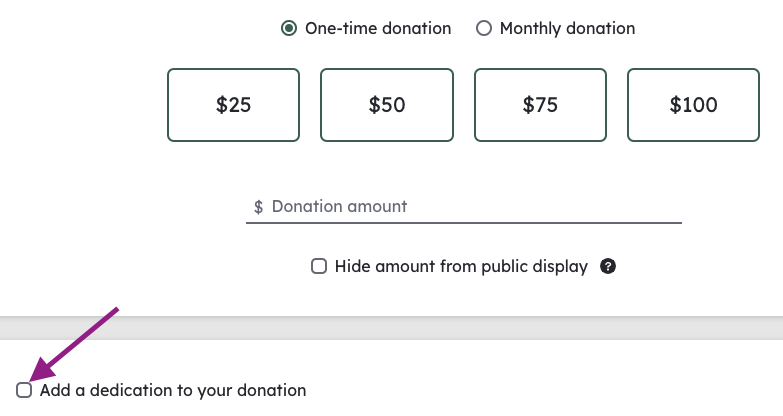The width and height of the screenshot is (783, 416).
Task: Click the dollar sign prefix in amount field
Action: tap(258, 207)
